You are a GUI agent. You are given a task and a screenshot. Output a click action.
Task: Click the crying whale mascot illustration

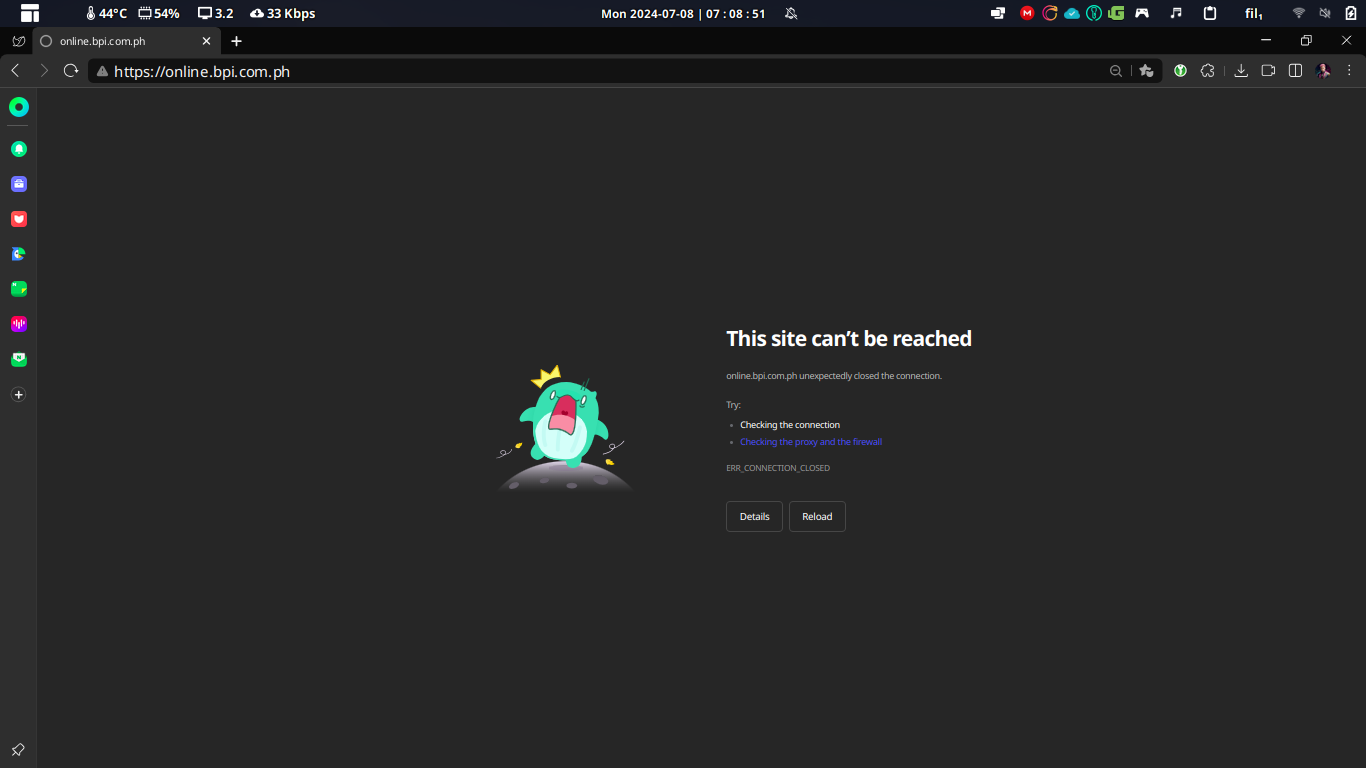click(565, 428)
